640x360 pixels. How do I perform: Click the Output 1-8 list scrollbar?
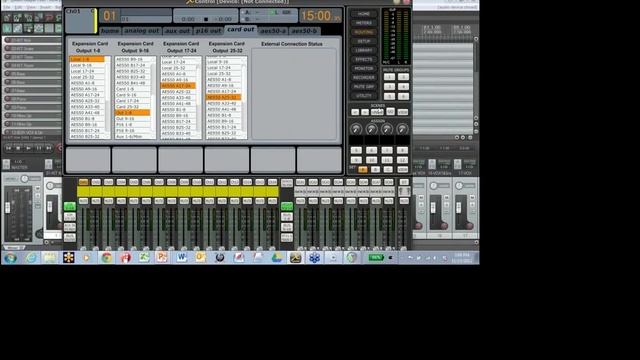[x=108, y=98]
